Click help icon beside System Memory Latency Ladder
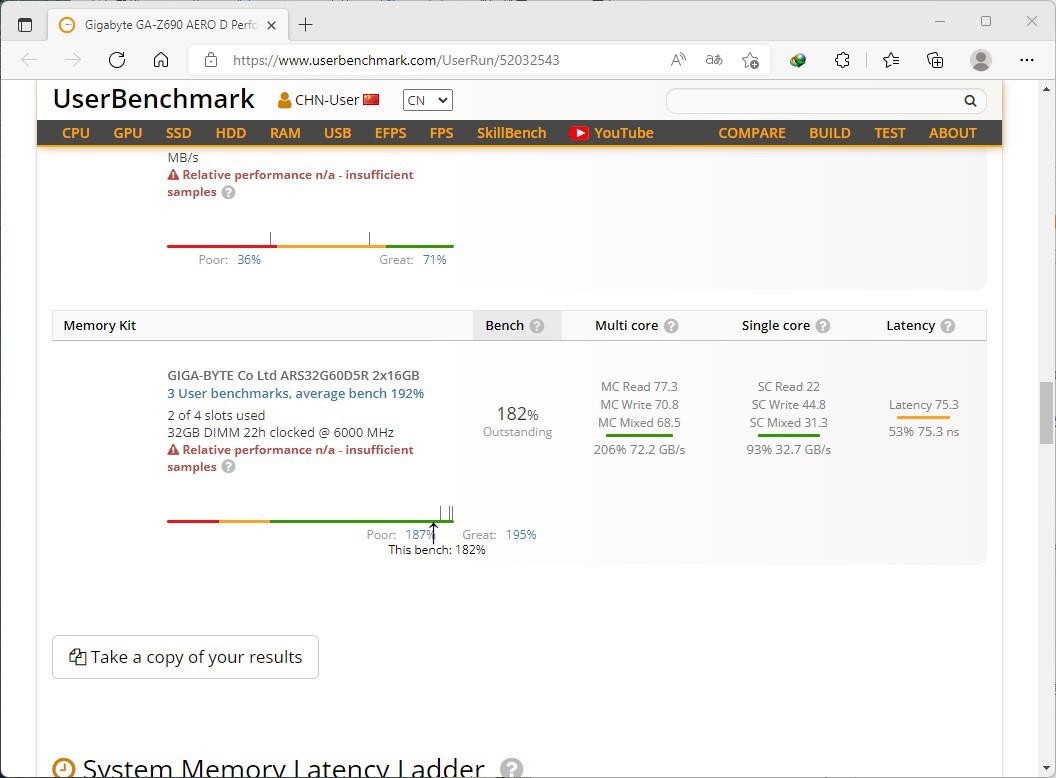 pos(511,768)
